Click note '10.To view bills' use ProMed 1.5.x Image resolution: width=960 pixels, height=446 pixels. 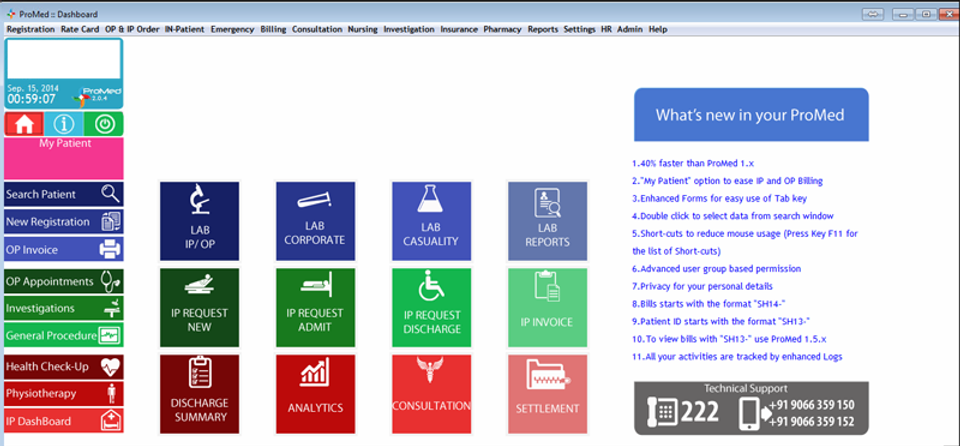728,339
